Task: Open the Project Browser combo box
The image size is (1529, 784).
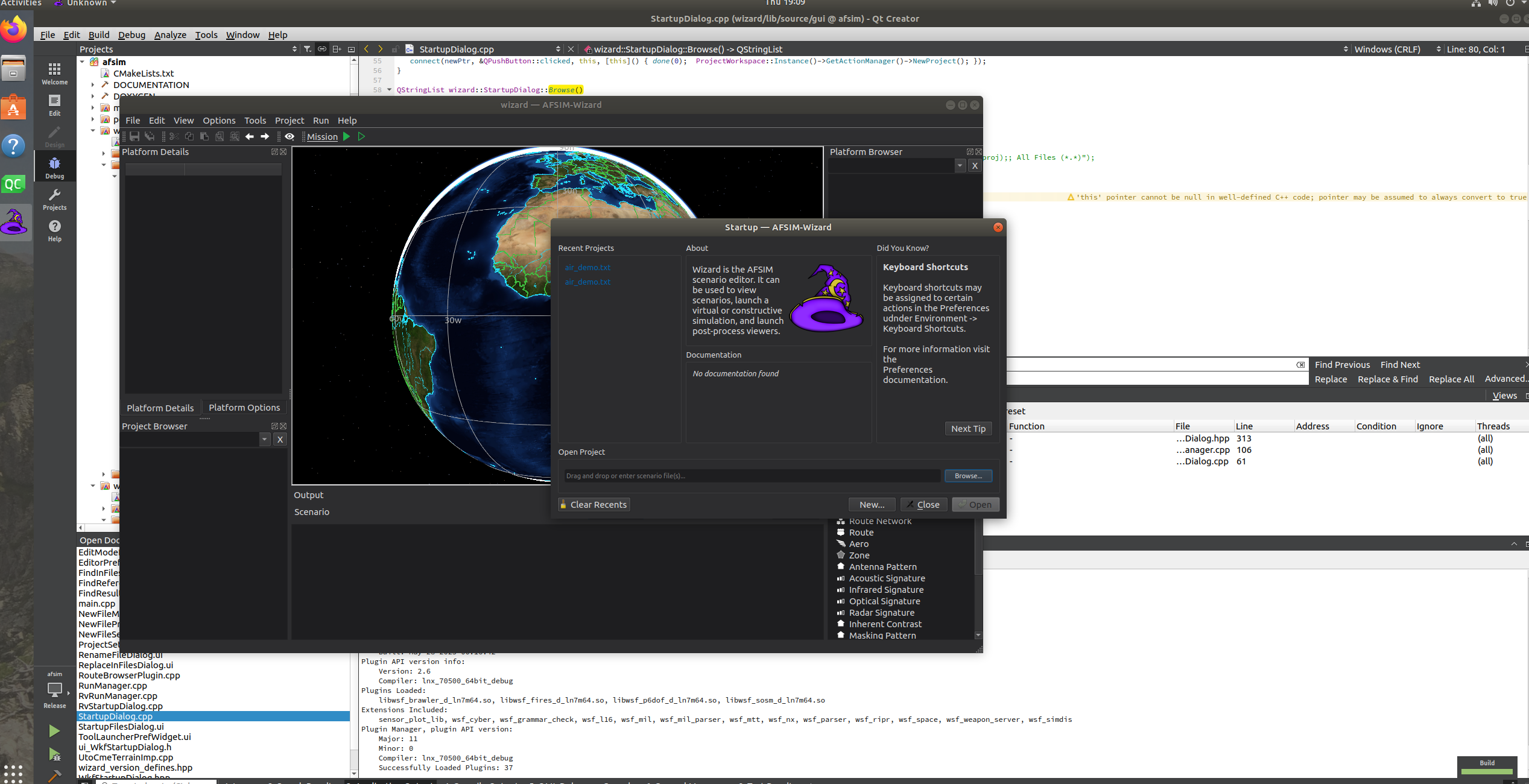Action: click(264, 439)
